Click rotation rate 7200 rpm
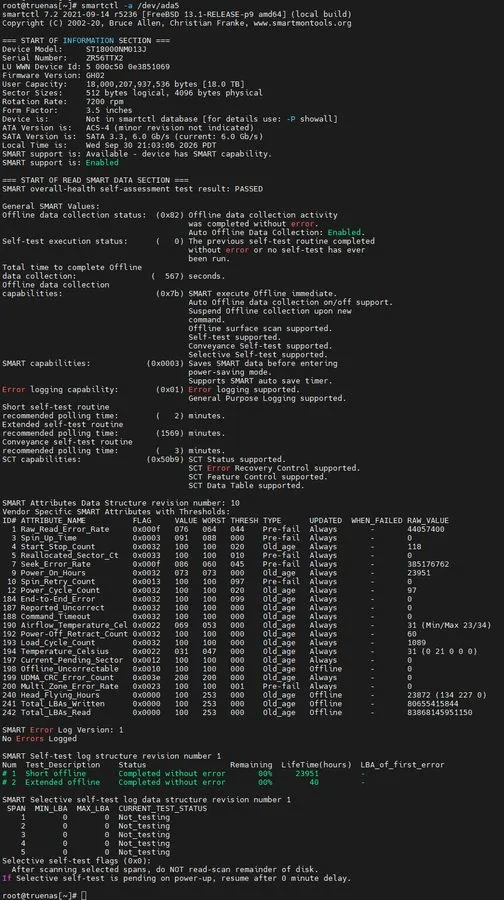Image resolution: width=504 pixels, height=900 pixels. click(x=104, y=102)
